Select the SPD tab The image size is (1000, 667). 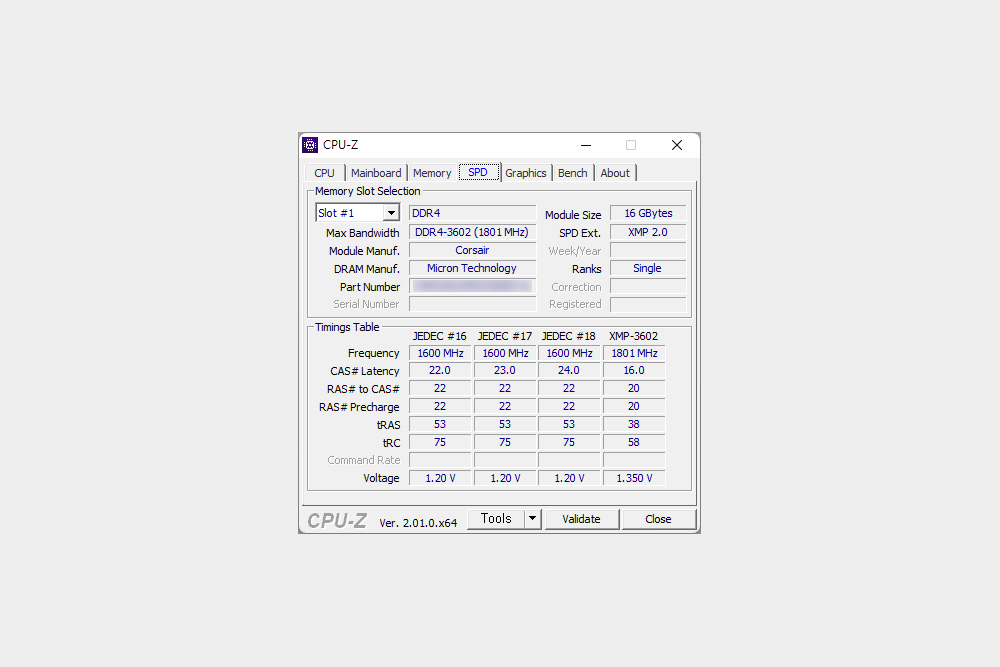tap(478, 172)
